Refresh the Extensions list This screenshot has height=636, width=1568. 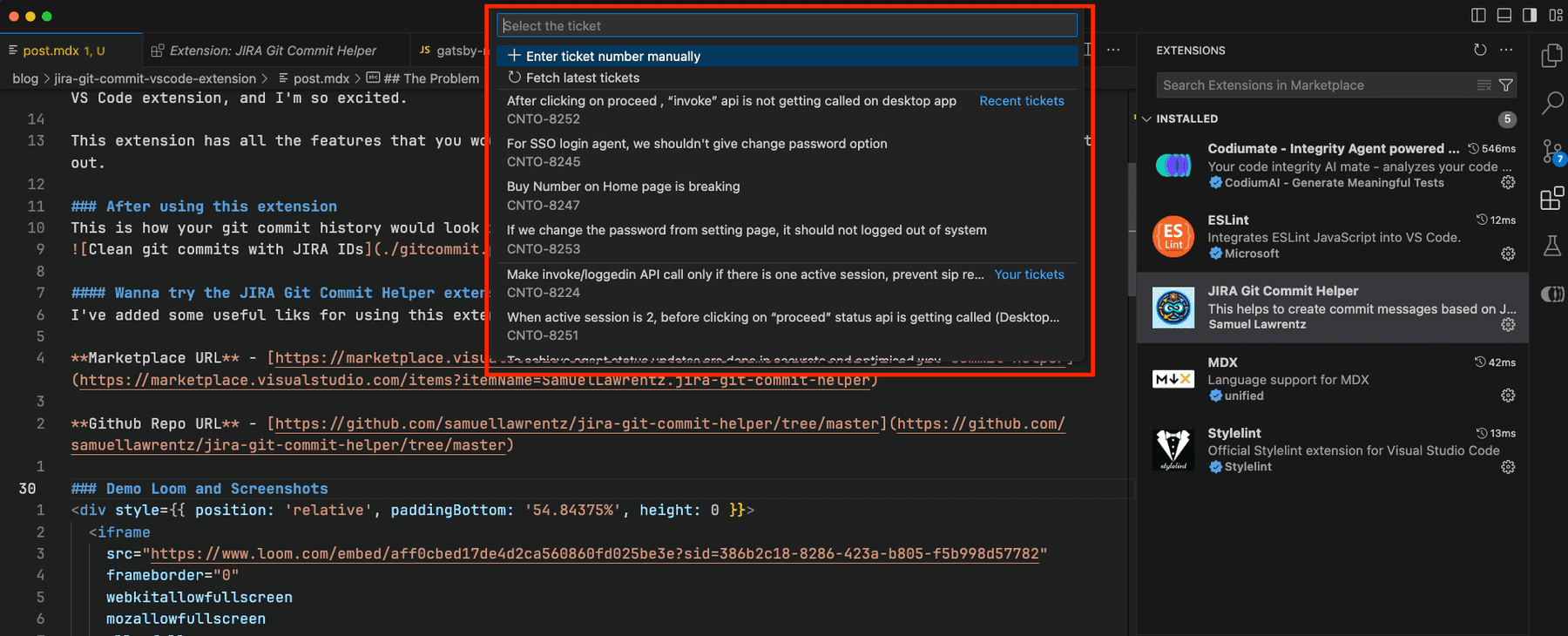click(1479, 51)
